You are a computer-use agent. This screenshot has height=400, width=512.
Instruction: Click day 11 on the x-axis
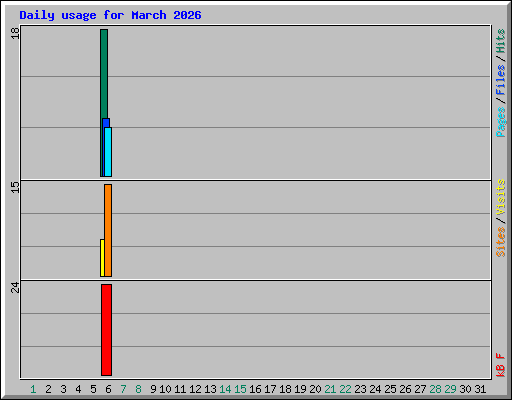180,389
